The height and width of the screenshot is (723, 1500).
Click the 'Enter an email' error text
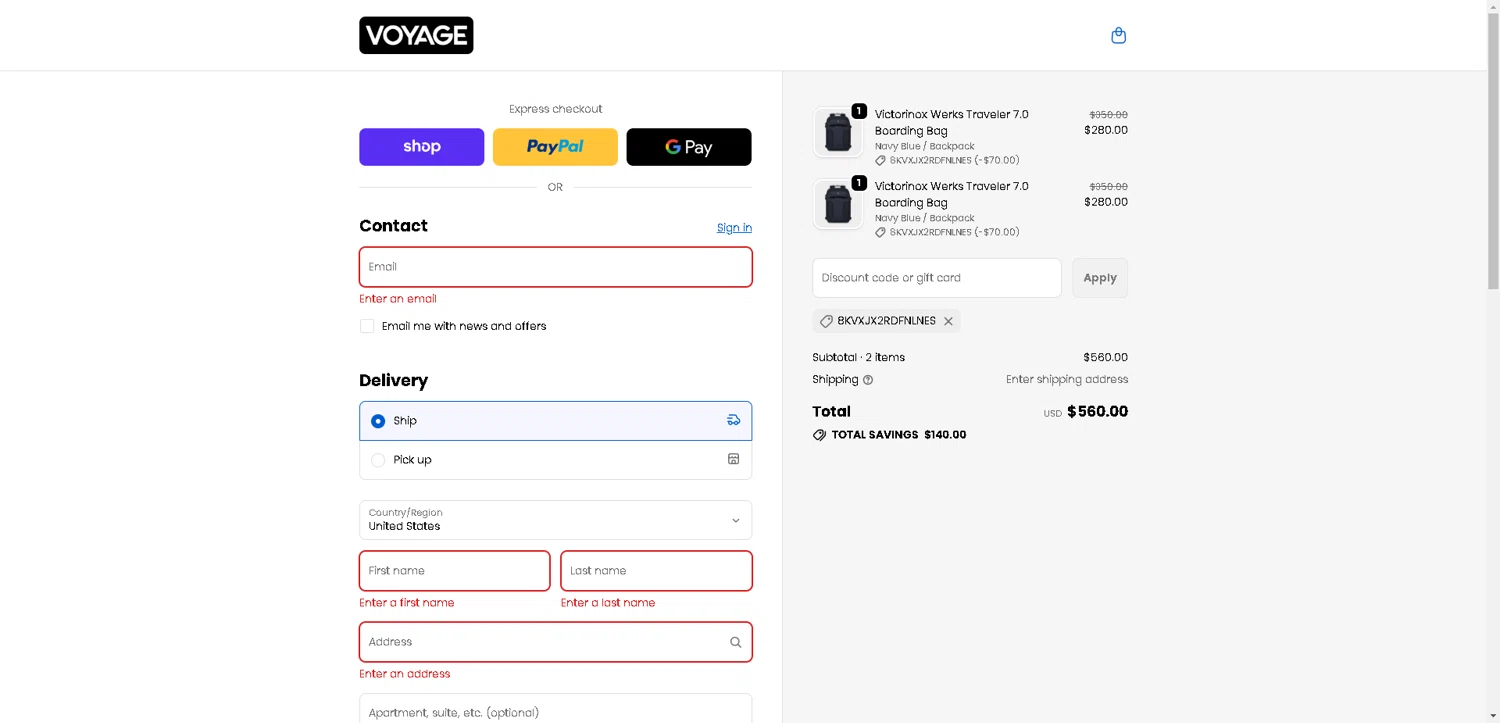pyautogui.click(x=398, y=299)
